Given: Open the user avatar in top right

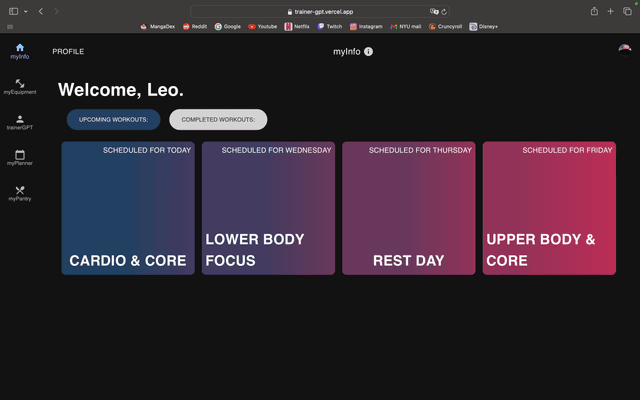Looking at the screenshot, I should 624,50.
